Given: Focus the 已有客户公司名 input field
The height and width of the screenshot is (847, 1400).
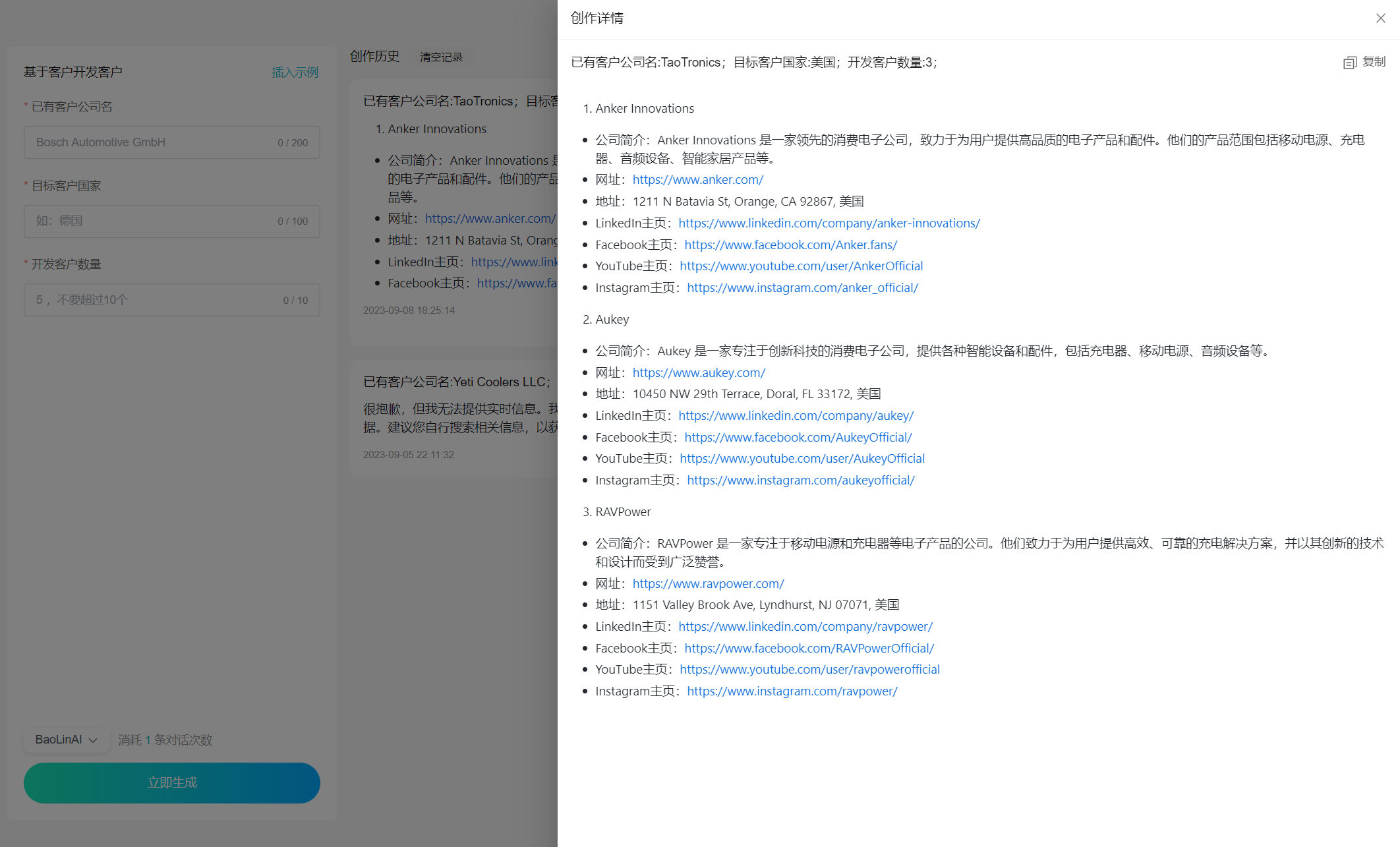Looking at the screenshot, I should click(172, 142).
